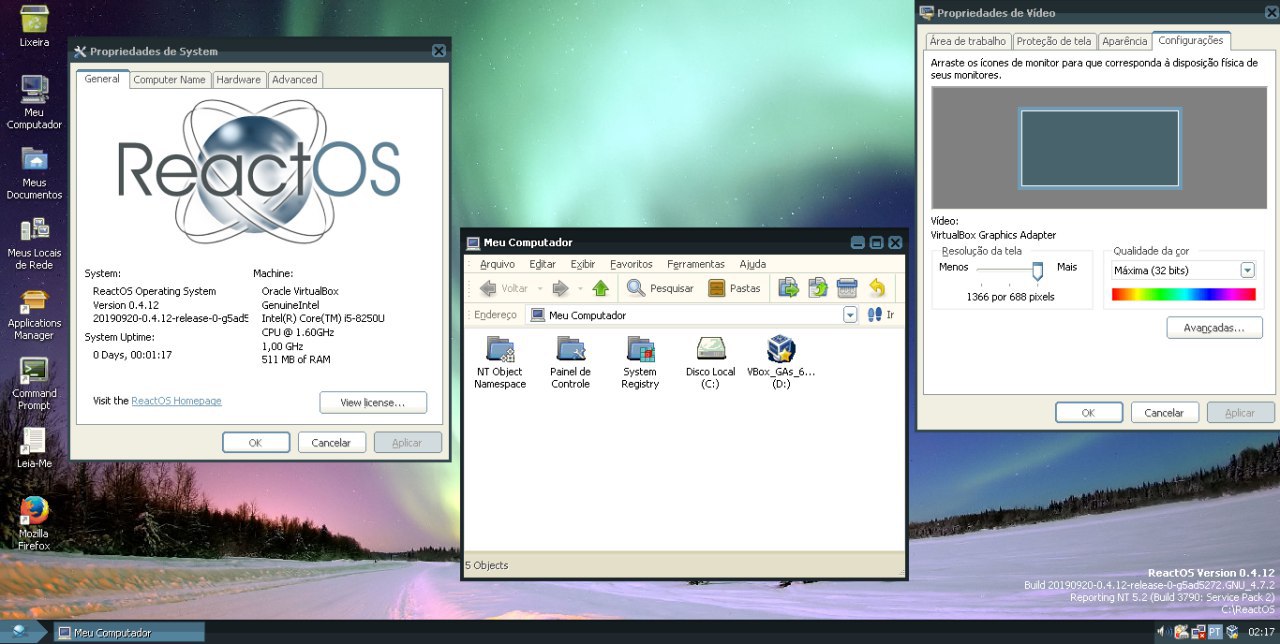This screenshot has height=644, width=1280.
Task: Open the Qualidade da cor dropdown
Action: tap(1247, 270)
